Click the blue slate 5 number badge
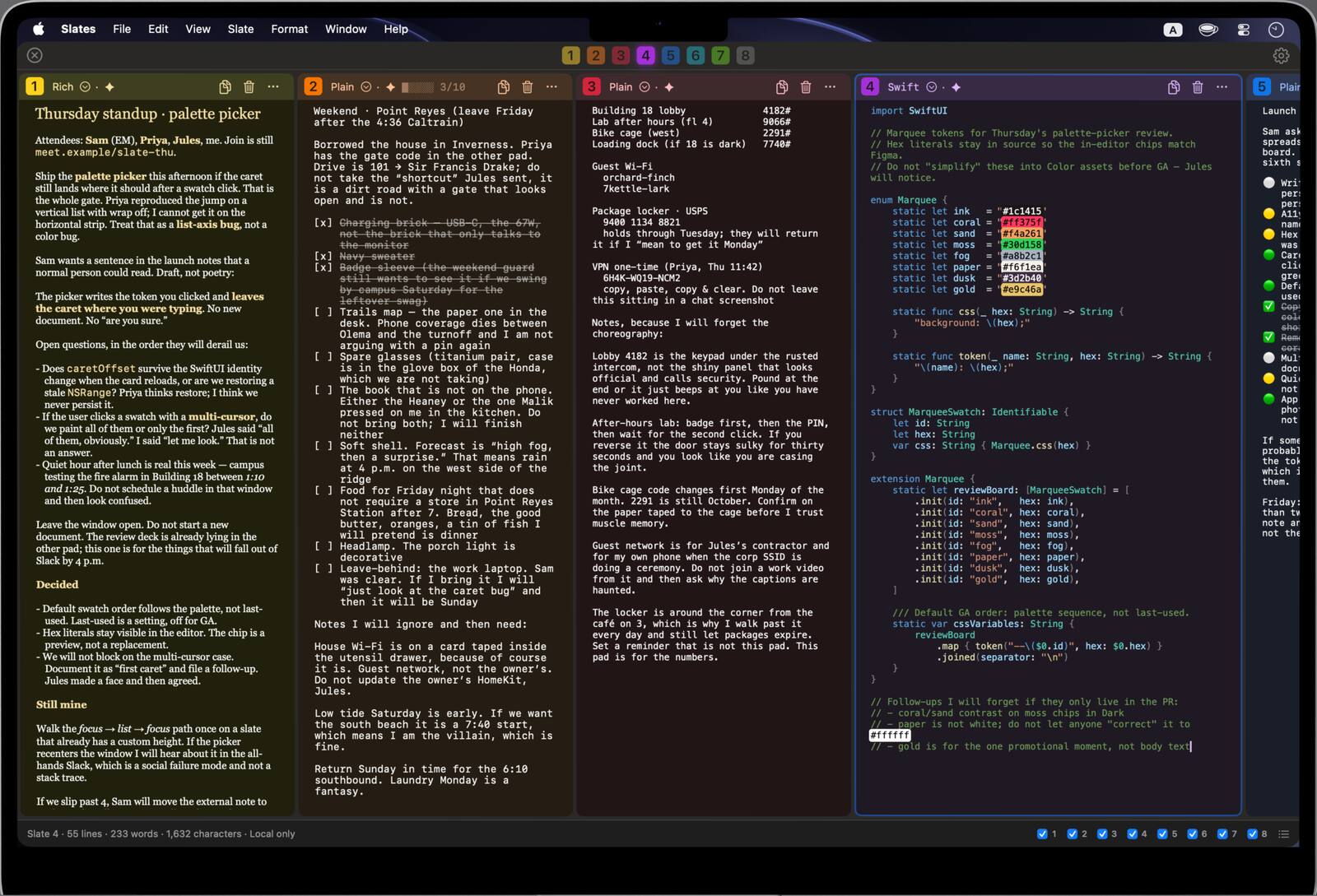Image resolution: width=1317 pixels, height=896 pixels. (x=1261, y=86)
